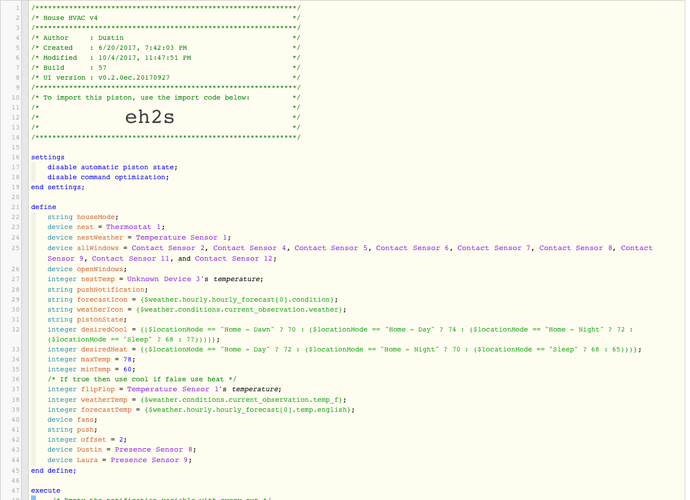Select disable automatic piston state line
690x500 pixels.
point(112,167)
